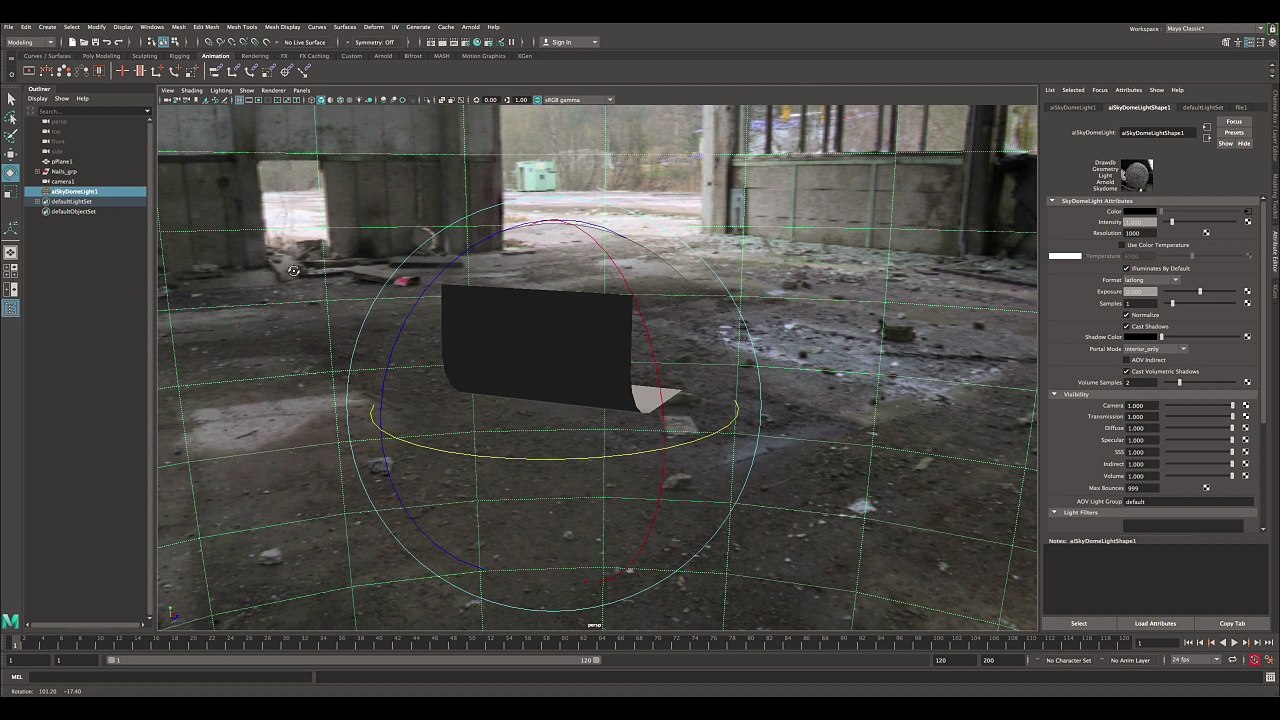Click the black Color swatch
Image resolution: width=1280 pixels, height=720 pixels.
(x=1140, y=211)
